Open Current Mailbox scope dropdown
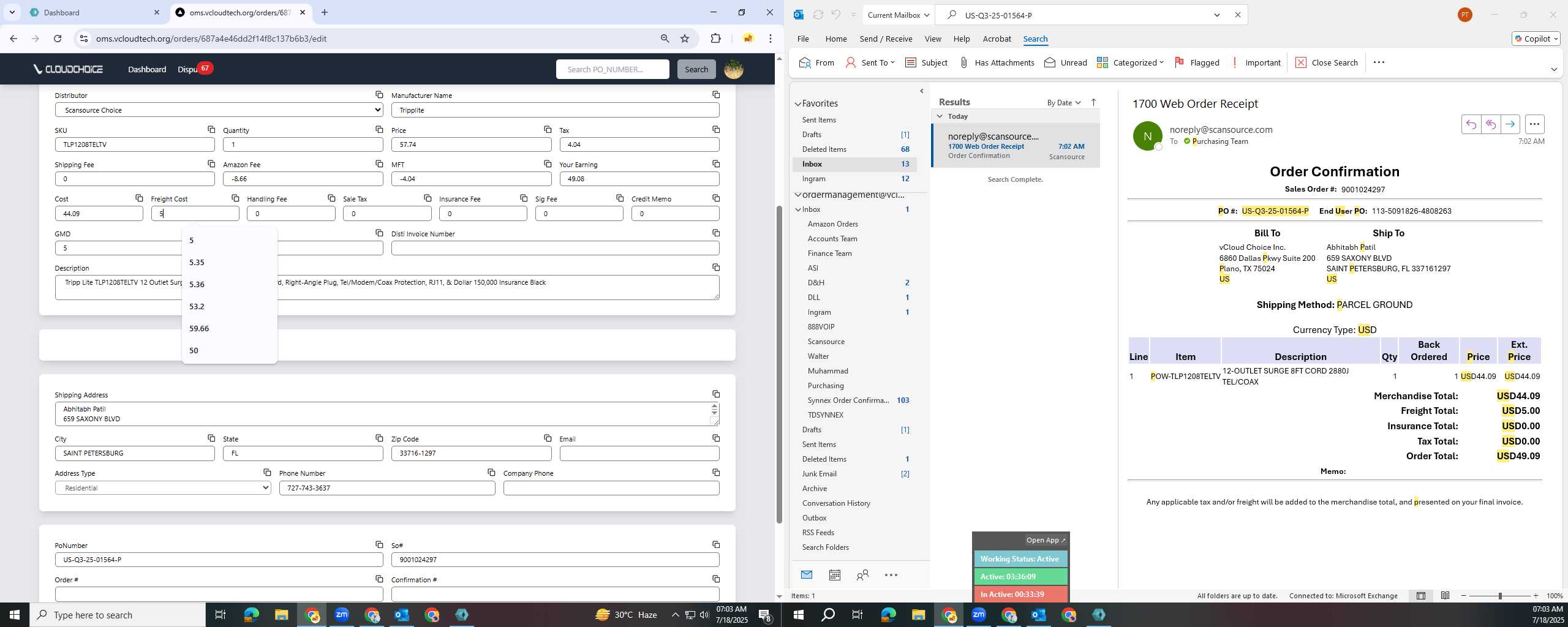Image resolution: width=1568 pixels, height=627 pixels. pyautogui.click(x=899, y=15)
